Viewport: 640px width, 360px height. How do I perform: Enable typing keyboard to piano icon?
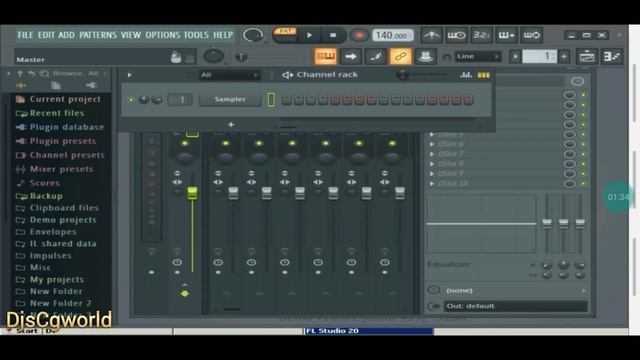tap(325, 56)
